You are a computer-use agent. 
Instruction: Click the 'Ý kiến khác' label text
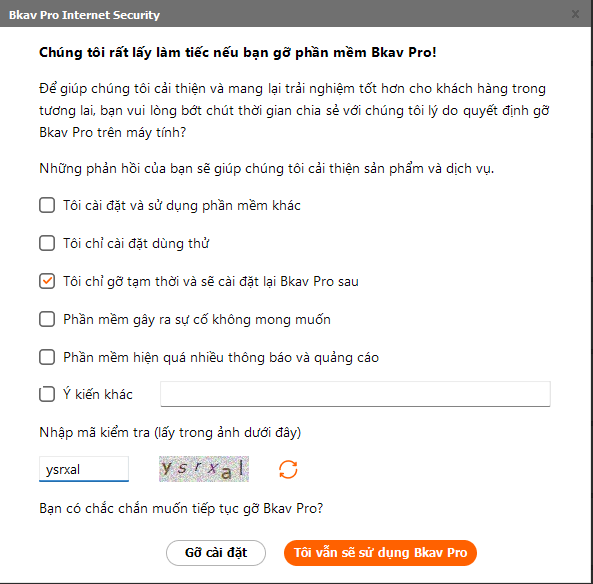(x=98, y=394)
